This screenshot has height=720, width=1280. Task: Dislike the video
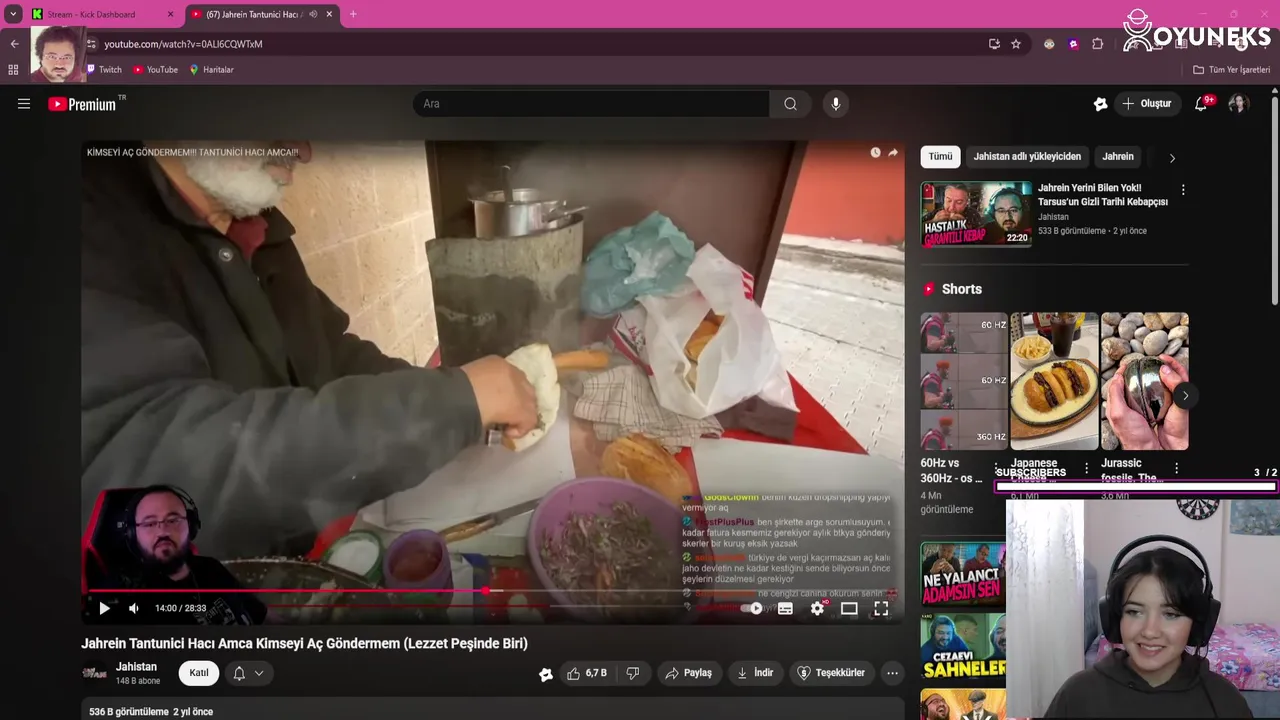(x=633, y=673)
